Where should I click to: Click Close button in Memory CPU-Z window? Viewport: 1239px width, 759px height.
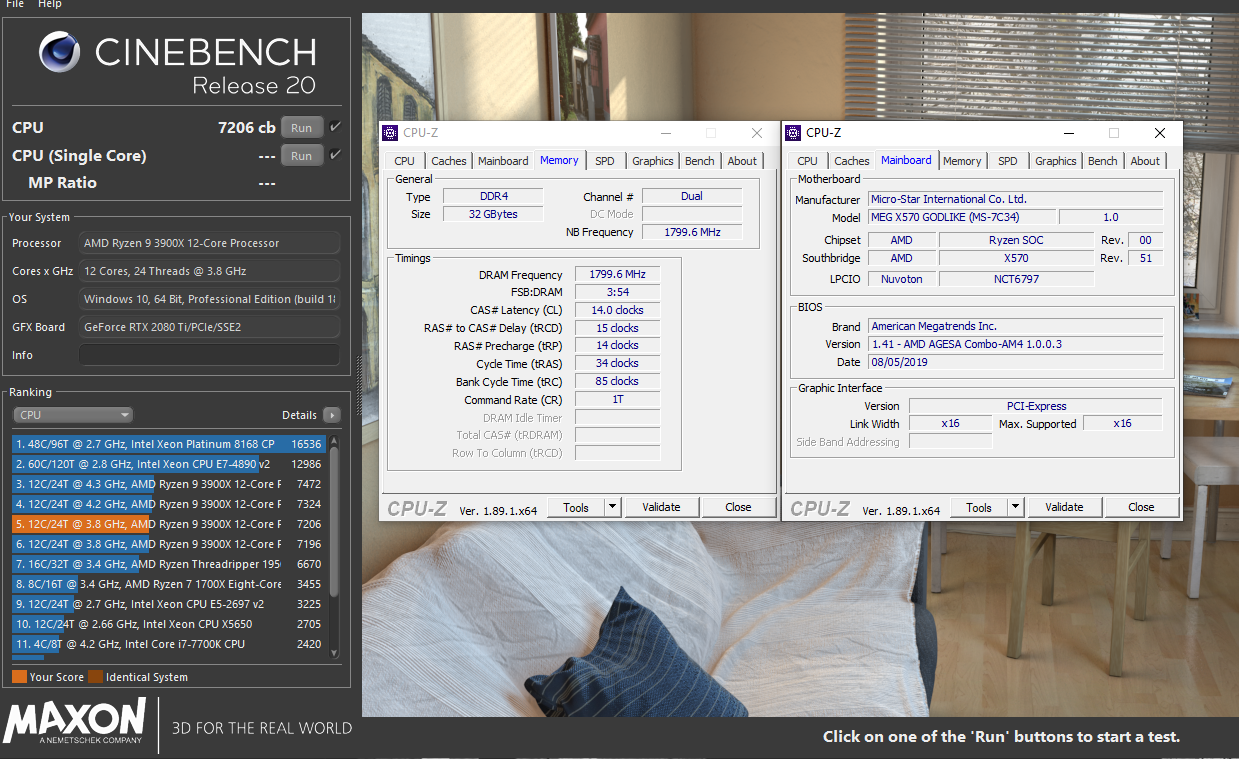(738, 507)
